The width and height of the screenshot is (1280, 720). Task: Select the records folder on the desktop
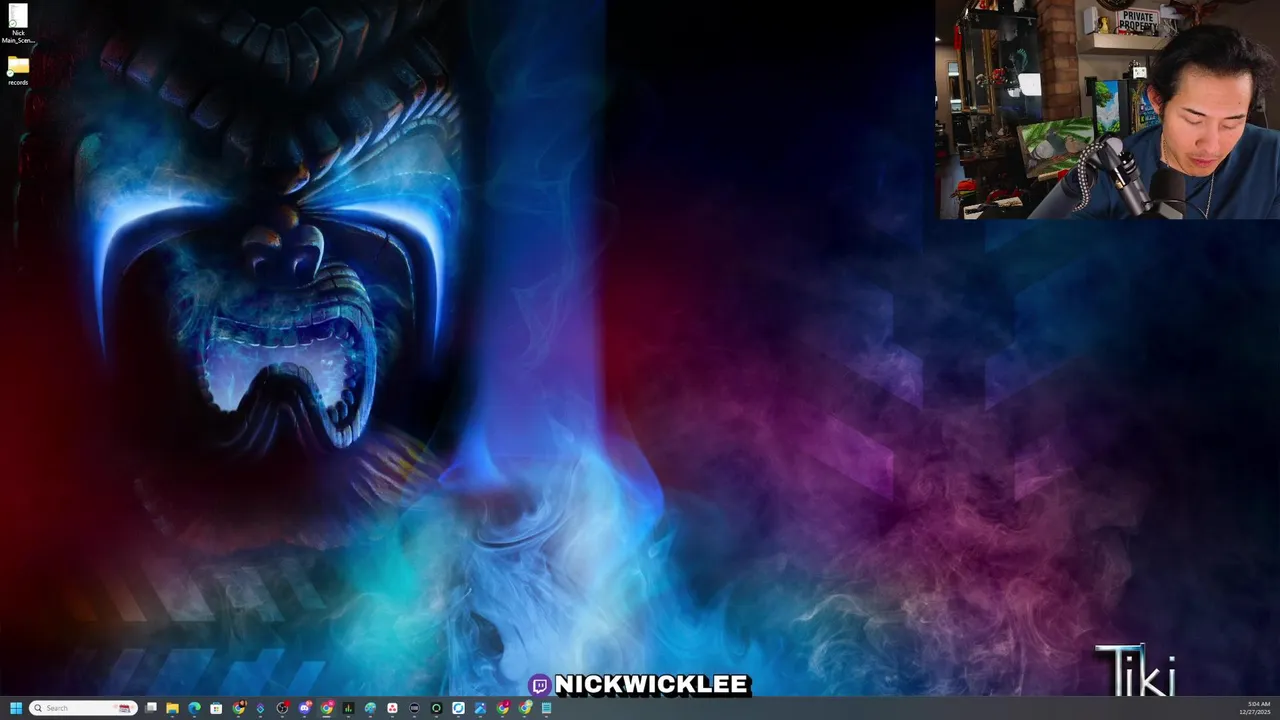tap(18, 71)
